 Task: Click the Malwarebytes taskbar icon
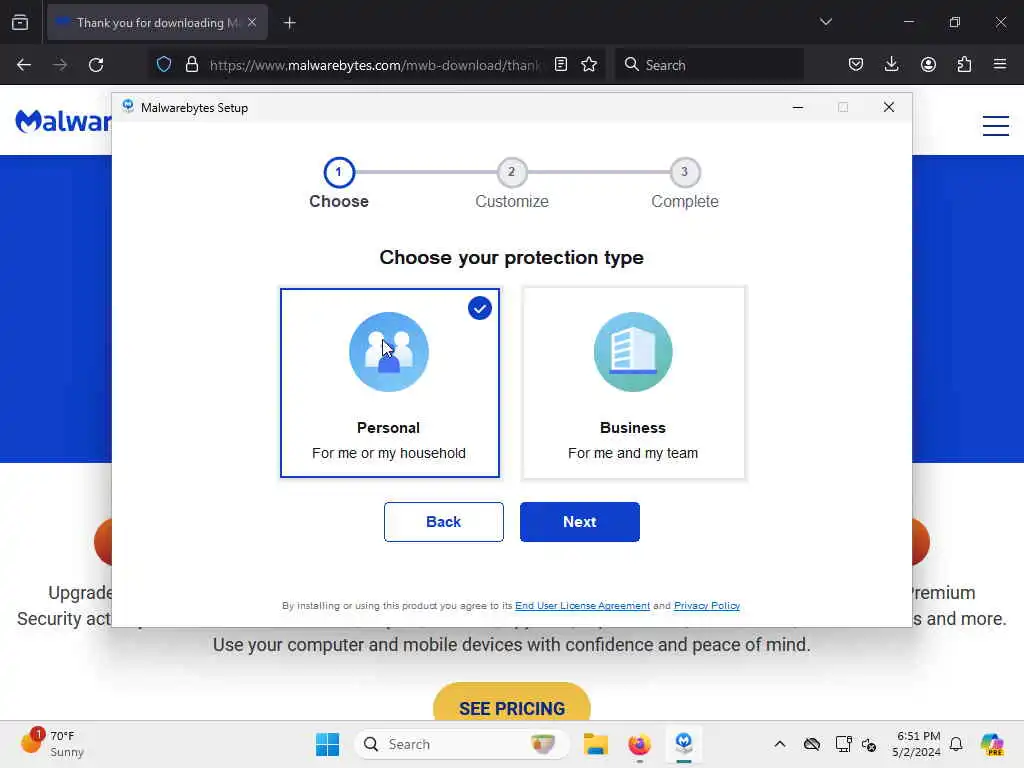point(684,744)
